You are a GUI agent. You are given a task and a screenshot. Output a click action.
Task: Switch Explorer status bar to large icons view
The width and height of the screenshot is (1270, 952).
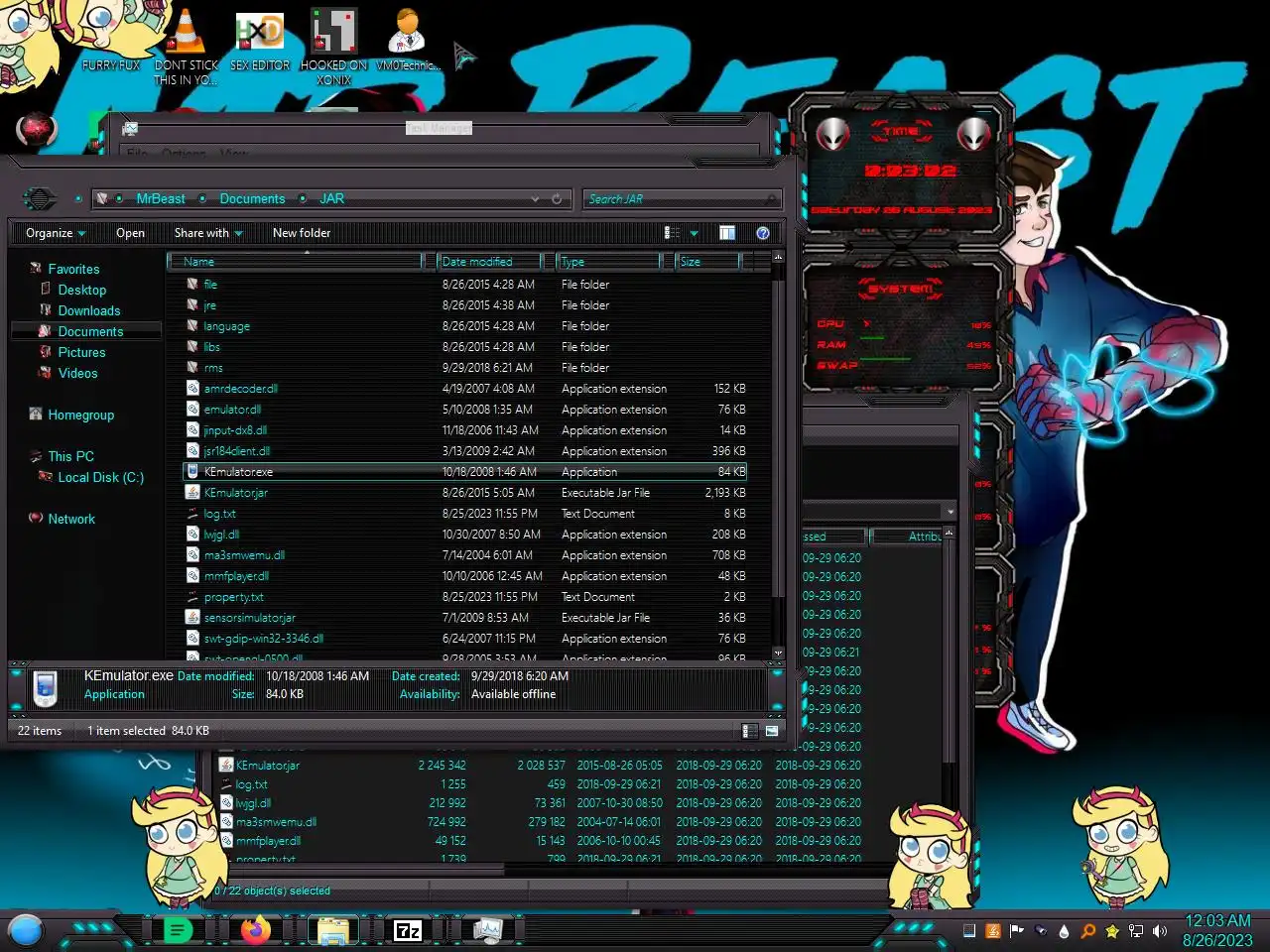click(772, 731)
